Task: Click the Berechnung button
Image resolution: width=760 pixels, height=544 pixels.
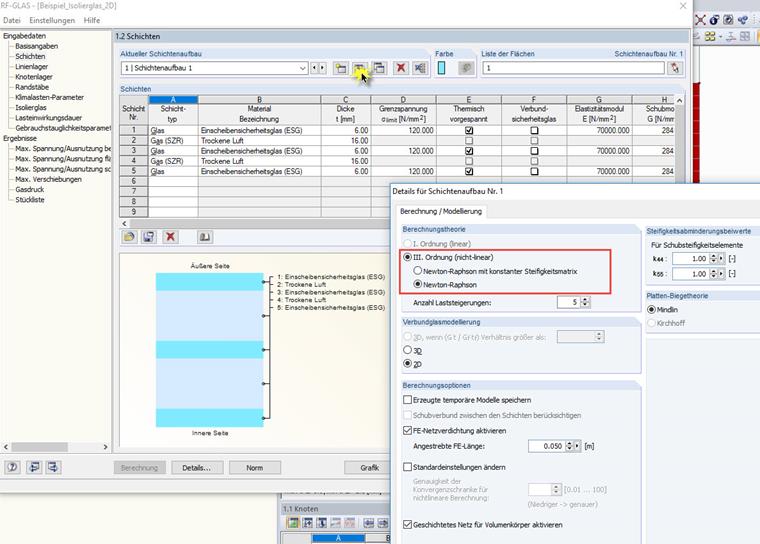Action: (x=140, y=468)
